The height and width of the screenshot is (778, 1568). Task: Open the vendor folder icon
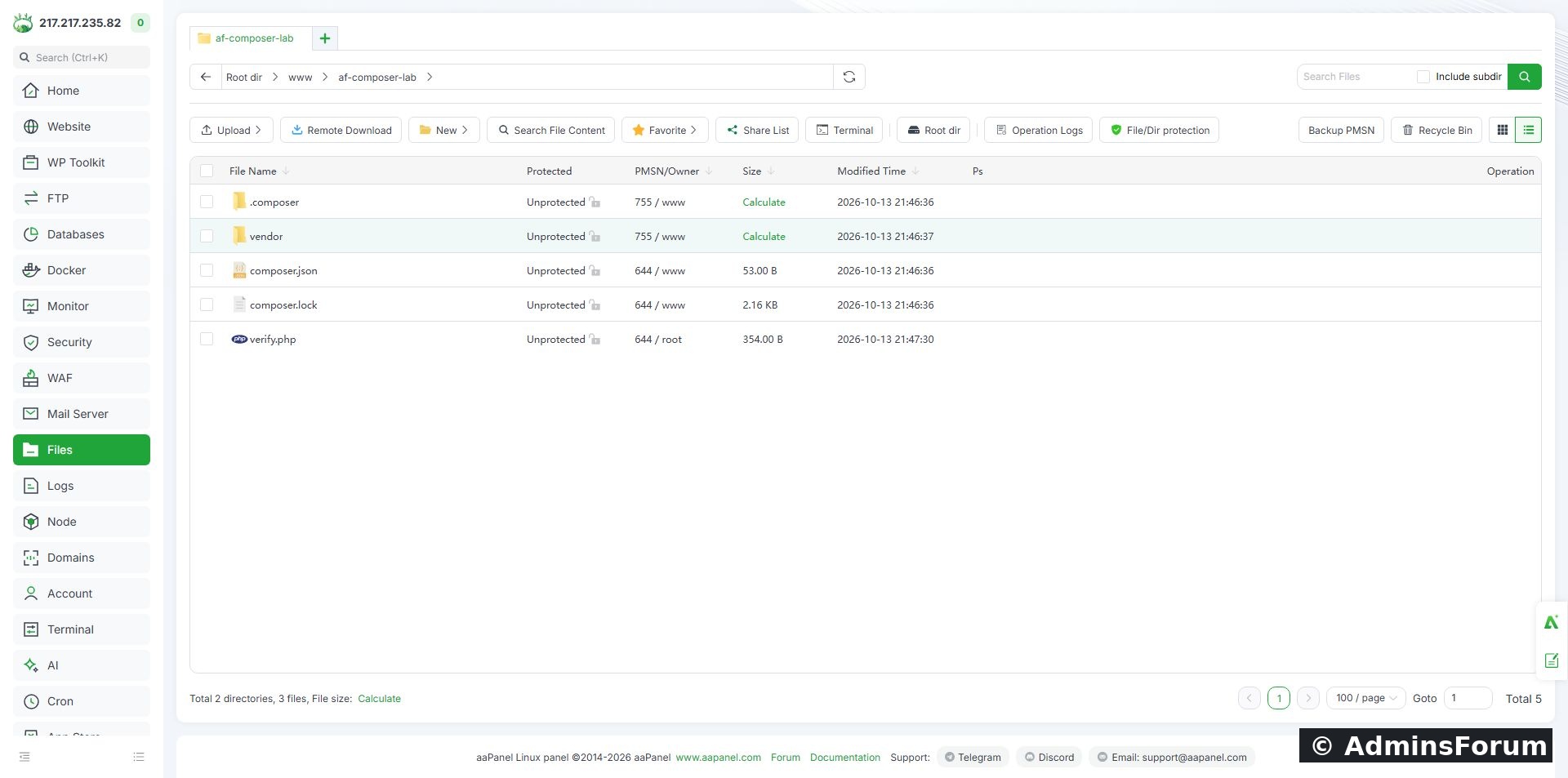(239, 236)
